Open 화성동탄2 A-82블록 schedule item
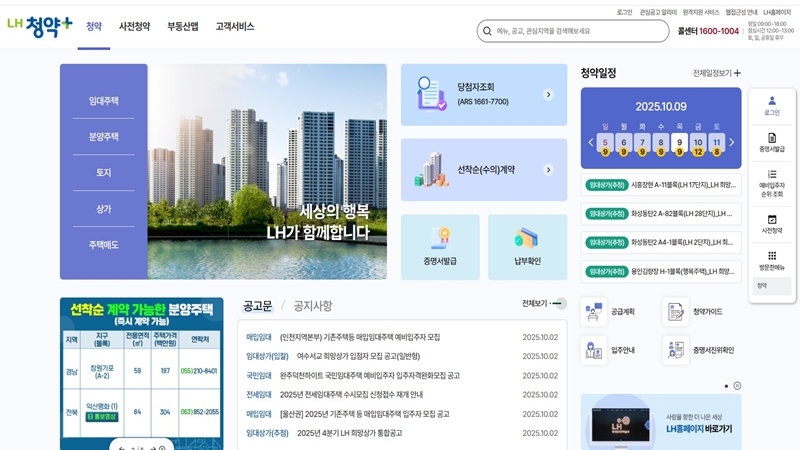Screen dimensions: 800x450 click(661, 214)
